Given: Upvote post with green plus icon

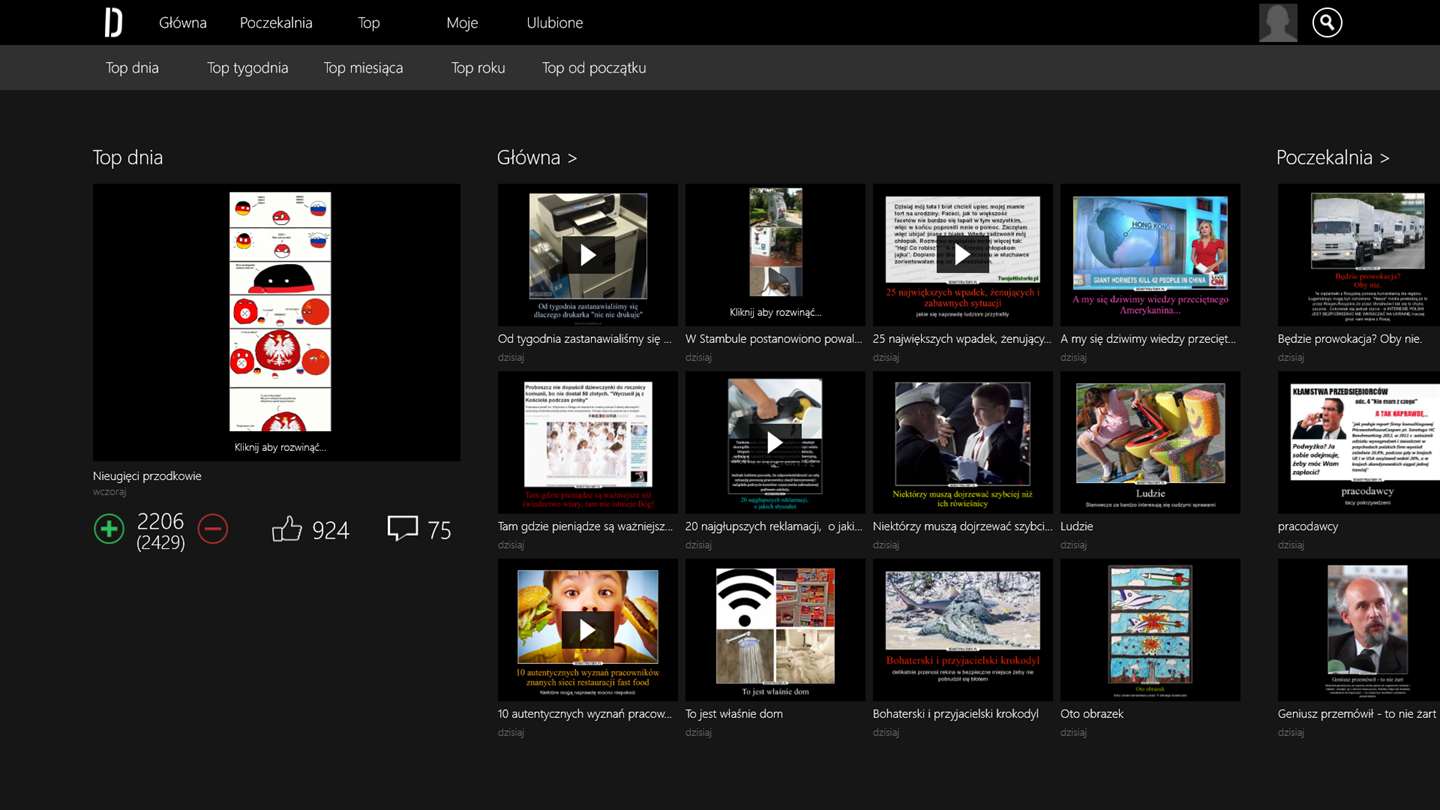Looking at the screenshot, I should click(x=109, y=528).
